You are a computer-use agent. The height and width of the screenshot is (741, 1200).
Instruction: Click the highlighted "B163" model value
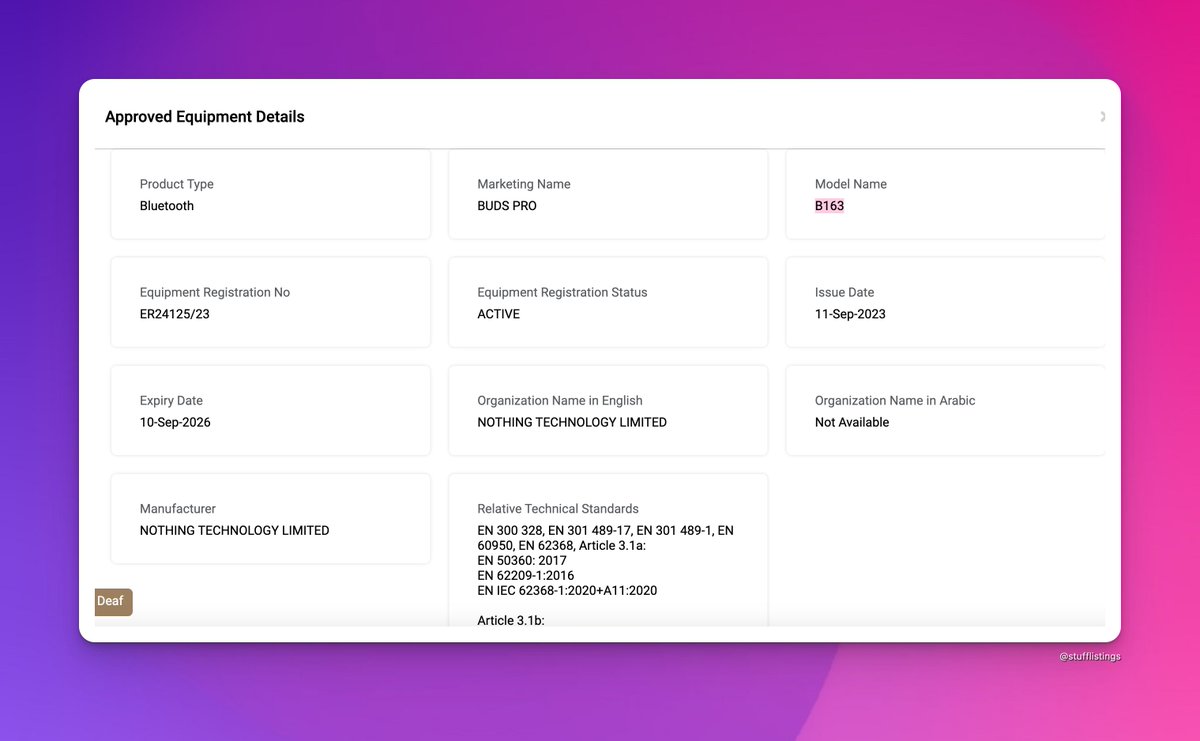[x=830, y=206]
